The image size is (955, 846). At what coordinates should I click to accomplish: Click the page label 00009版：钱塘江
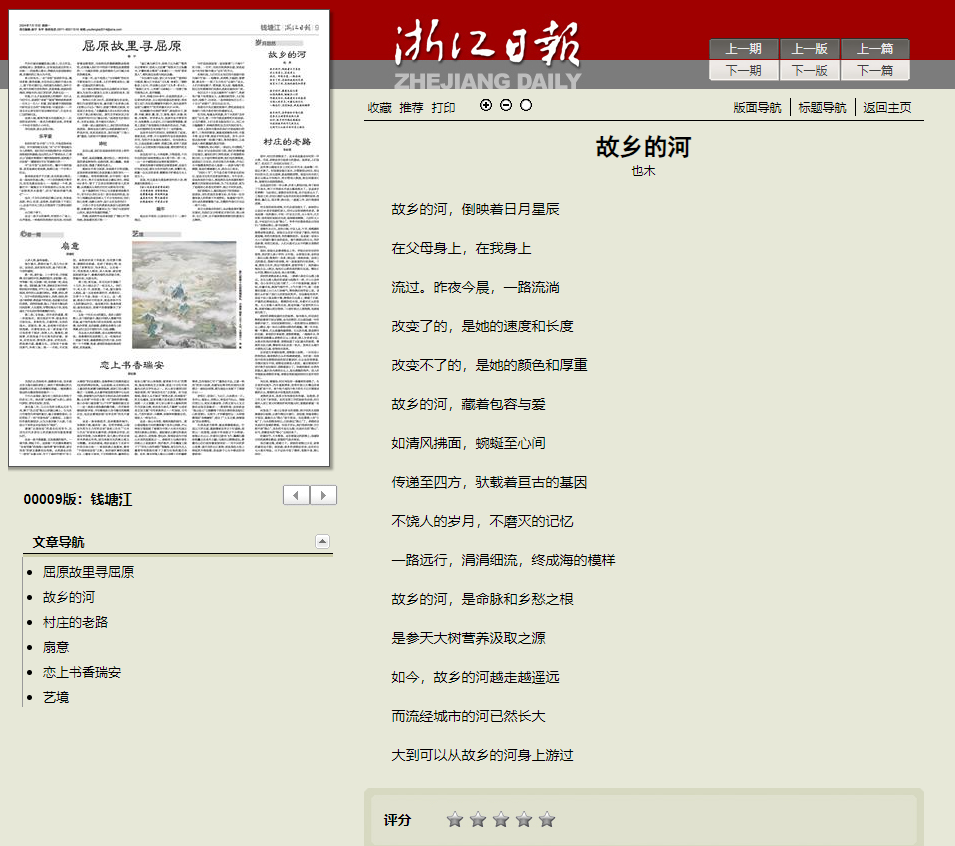(x=77, y=499)
